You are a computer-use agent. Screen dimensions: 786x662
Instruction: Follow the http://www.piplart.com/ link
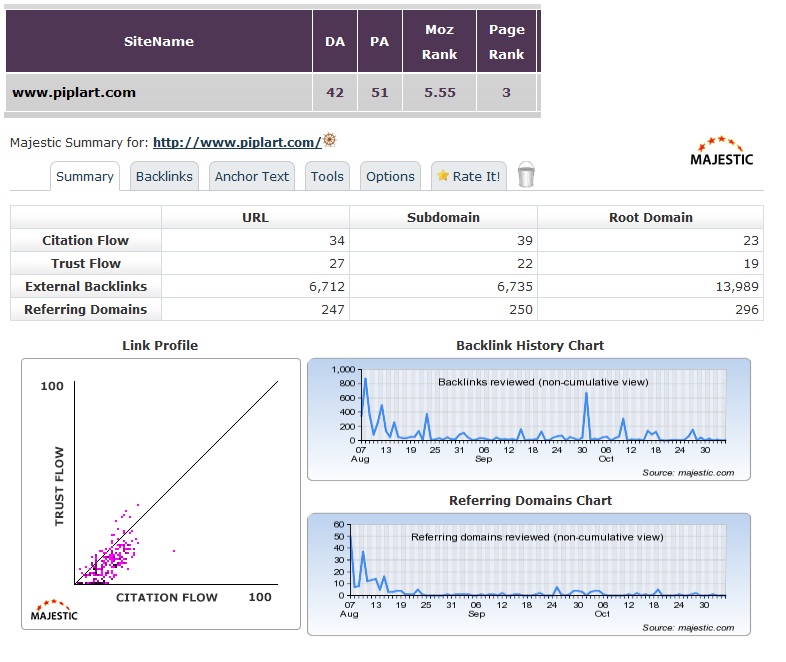point(237,142)
